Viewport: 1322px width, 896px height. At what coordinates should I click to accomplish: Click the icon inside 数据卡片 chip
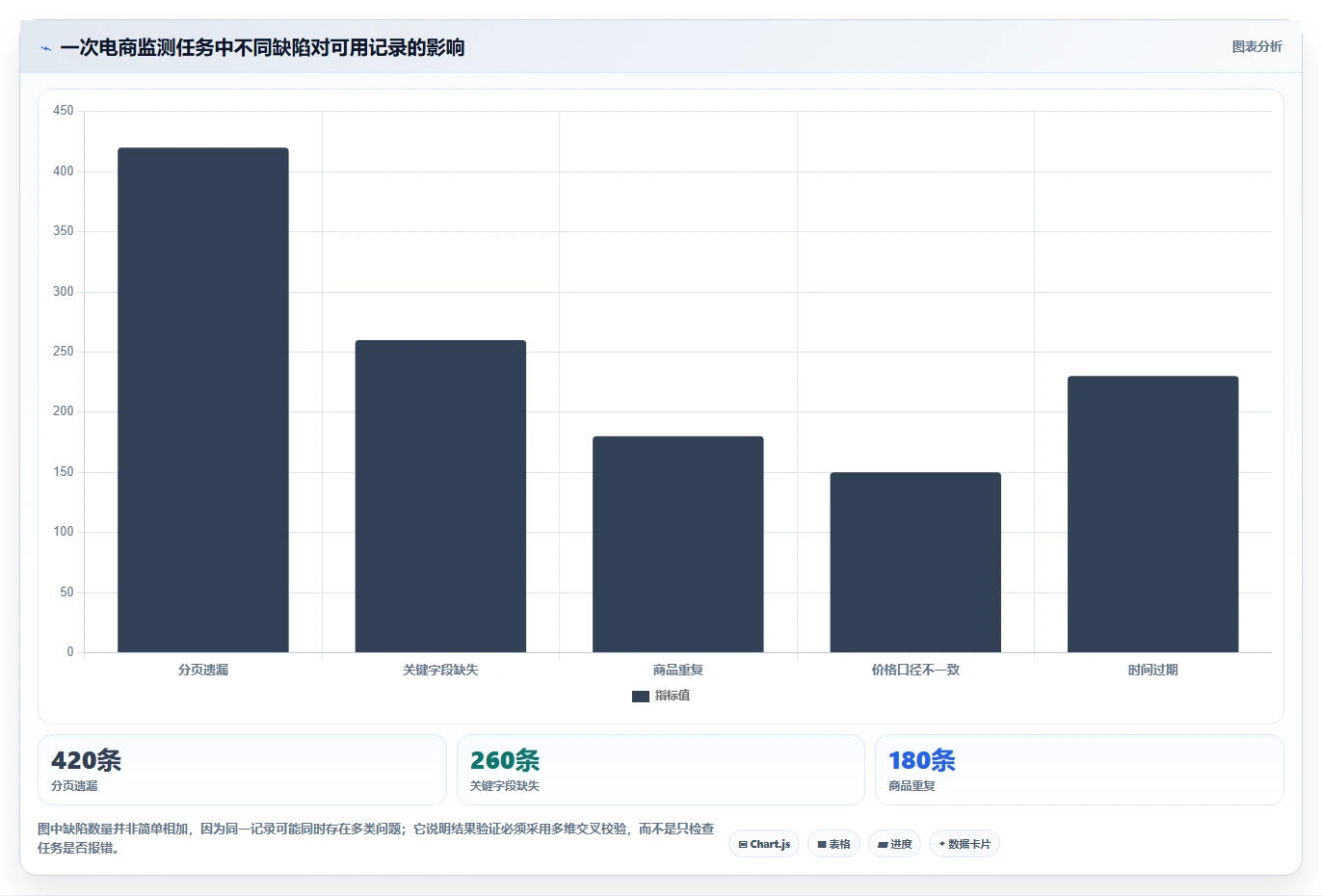coord(941,844)
